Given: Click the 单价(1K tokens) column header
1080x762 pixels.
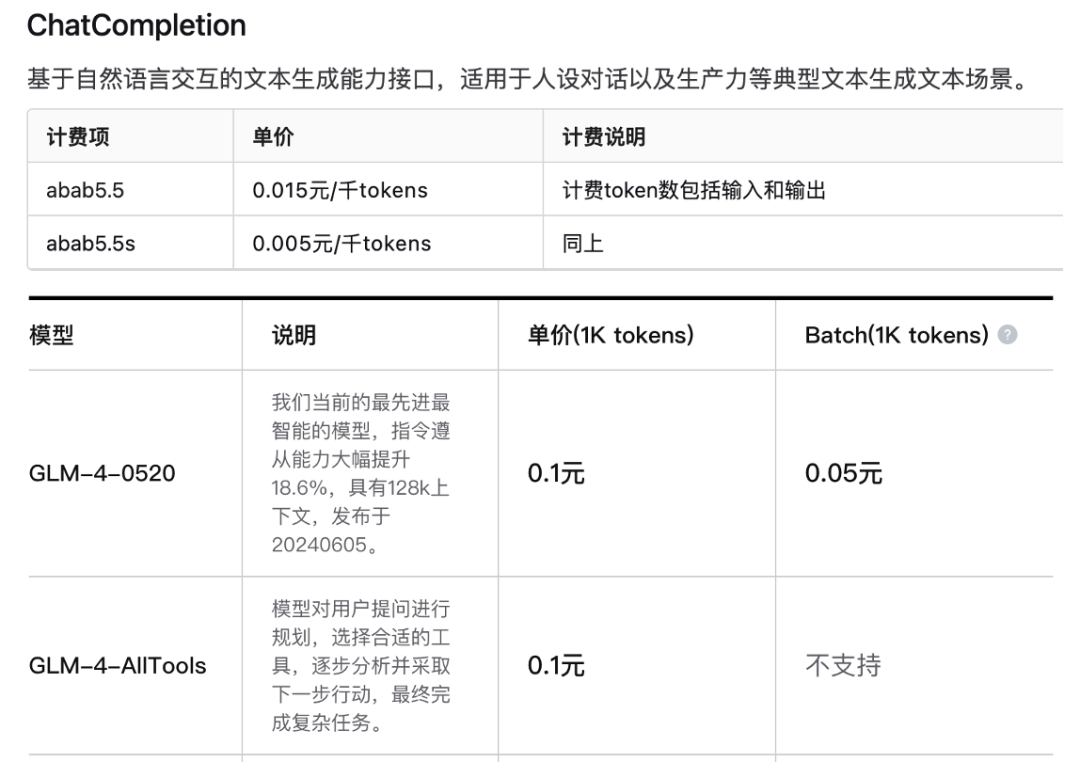Looking at the screenshot, I should (x=610, y=336).
